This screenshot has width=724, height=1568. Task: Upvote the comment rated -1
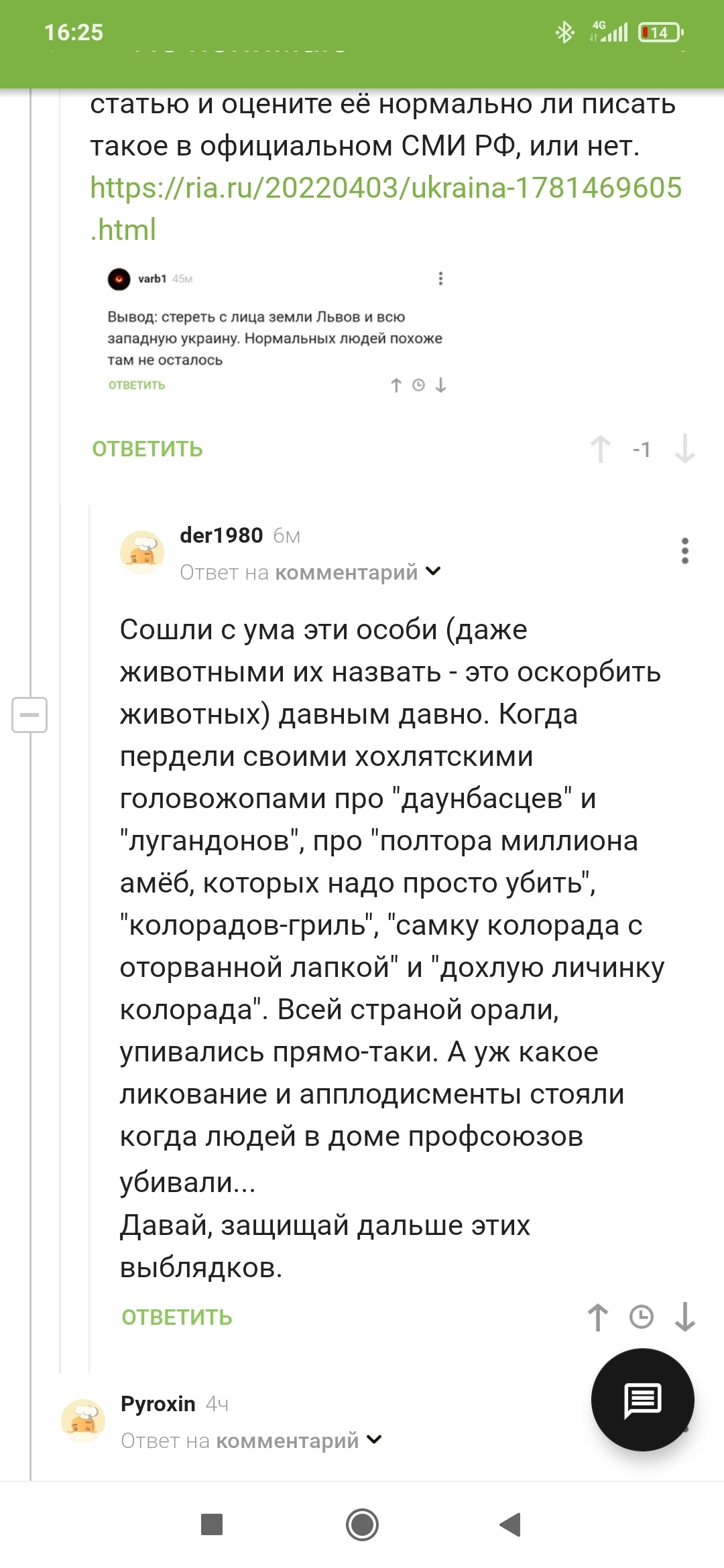[601, 449]
